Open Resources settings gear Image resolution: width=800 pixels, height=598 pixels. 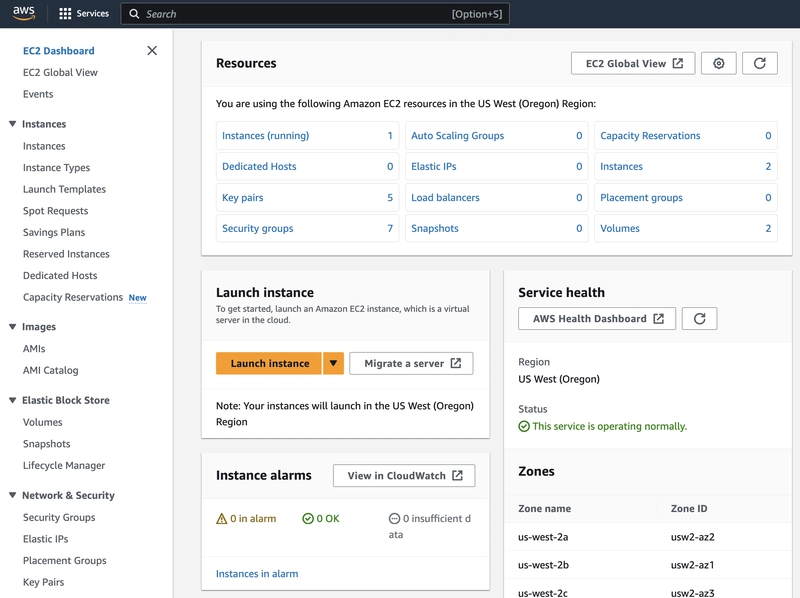(718, 63)
